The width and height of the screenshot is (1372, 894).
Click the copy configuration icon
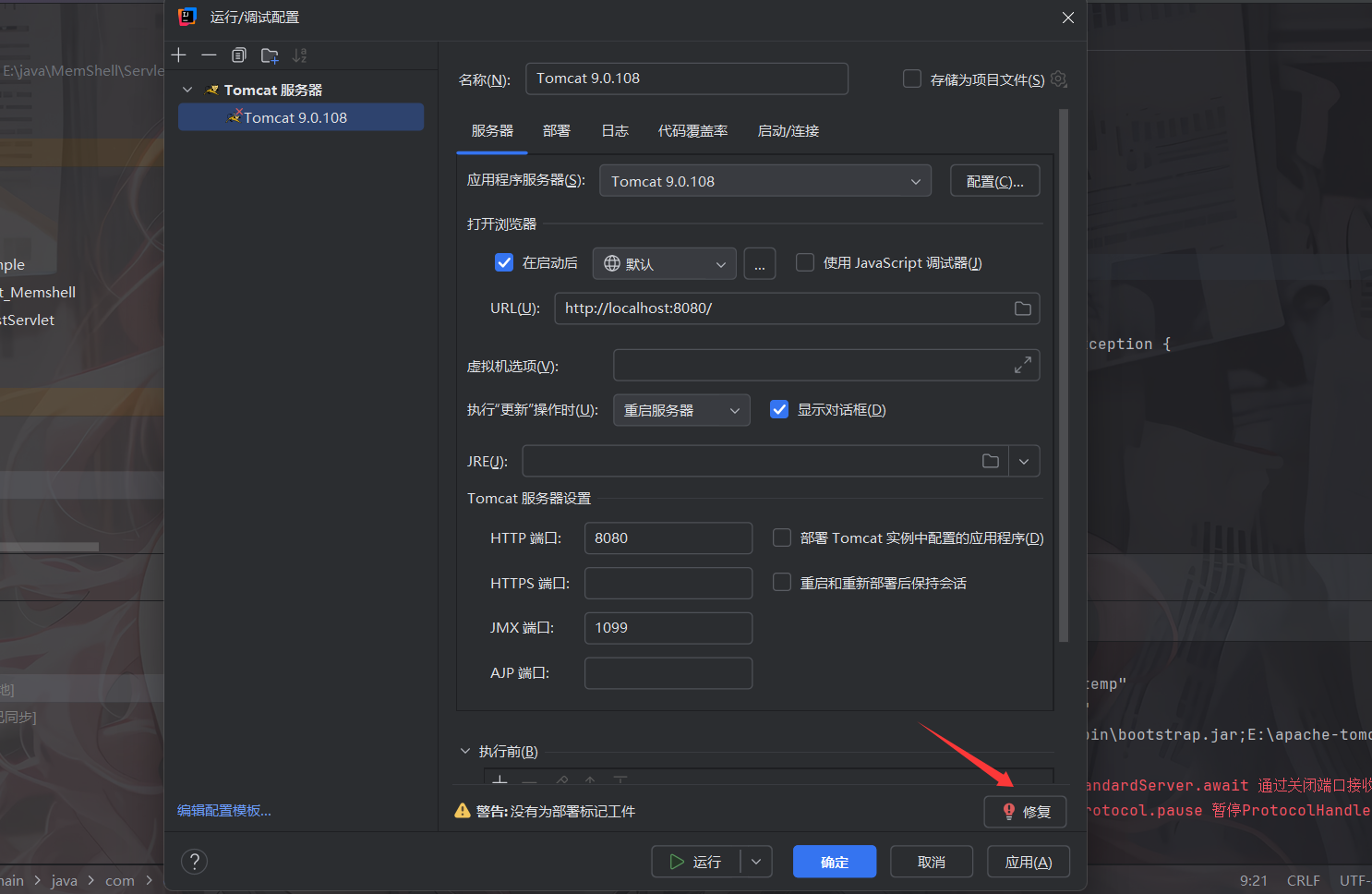coord(239,55)
